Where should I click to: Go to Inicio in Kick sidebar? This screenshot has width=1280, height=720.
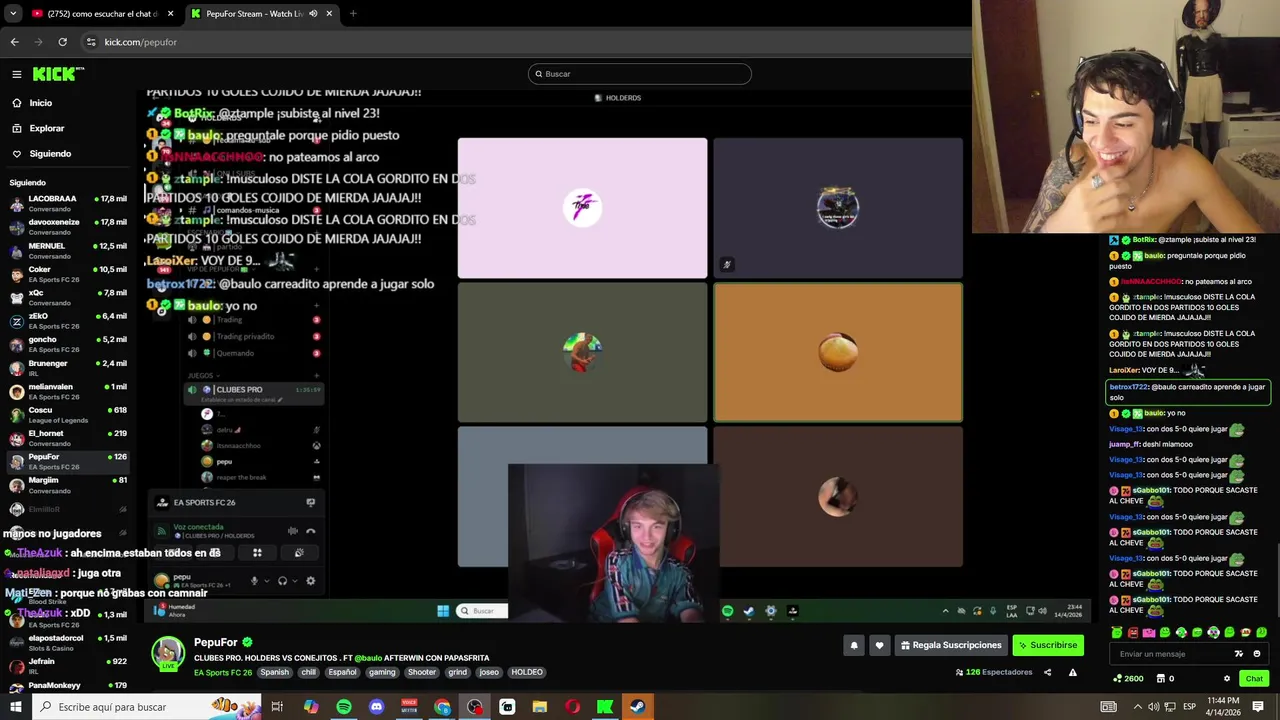[40, 103]
